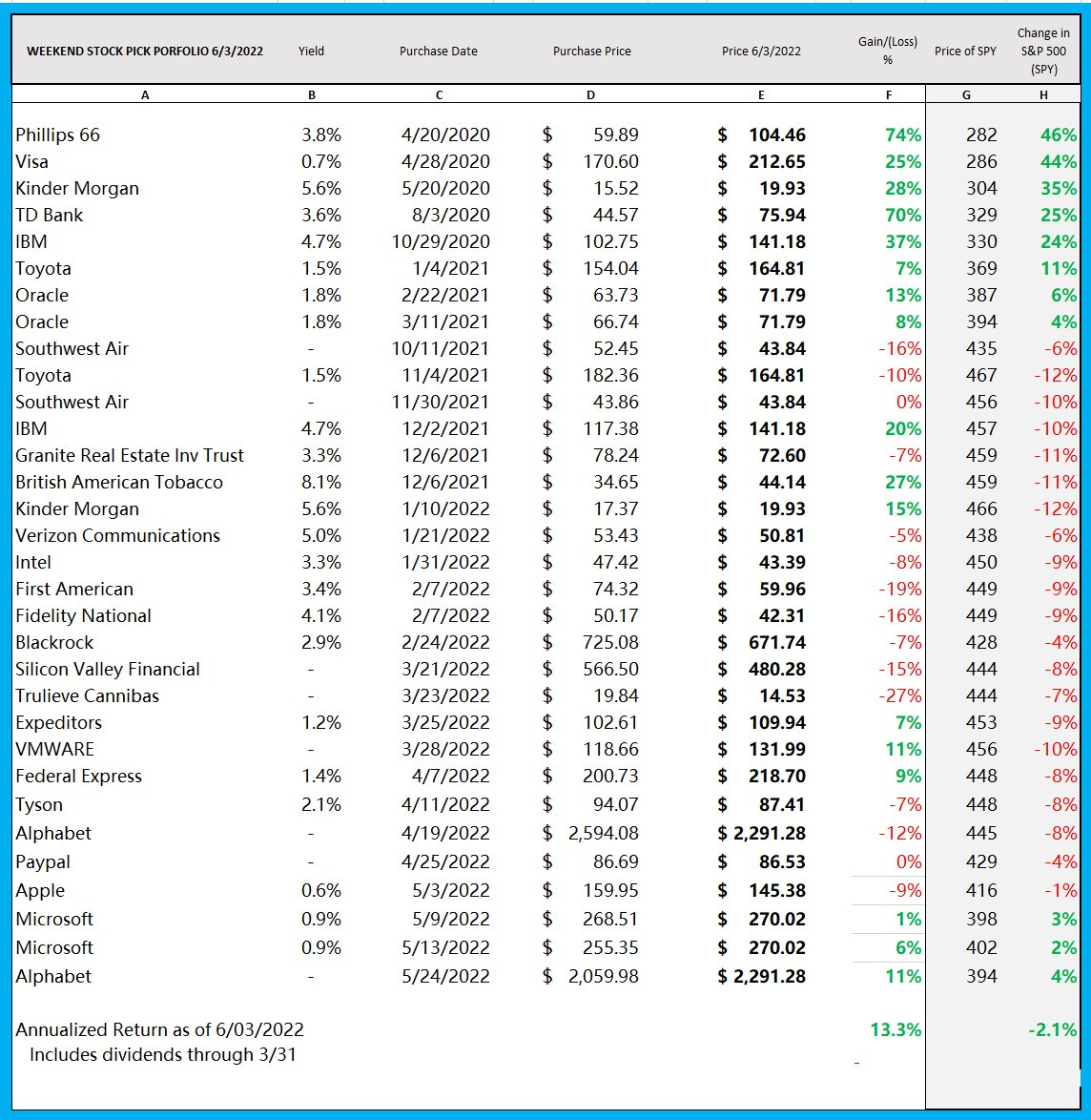
Task: Select column E header letter
Action: pos(761,95)
